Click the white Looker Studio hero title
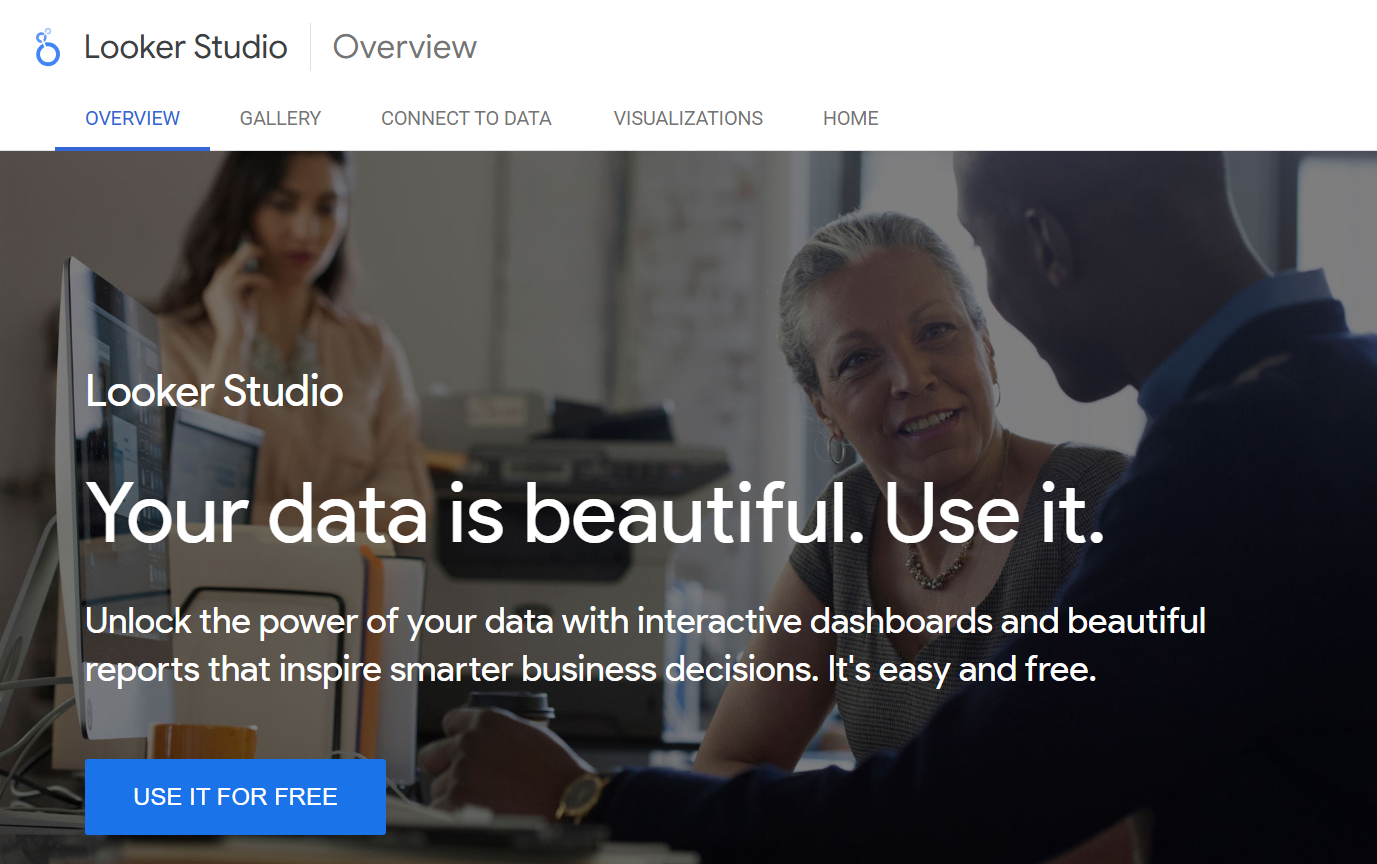This screenshot has width=1377, height=864. pyautogui.click(x=214, y=391)
